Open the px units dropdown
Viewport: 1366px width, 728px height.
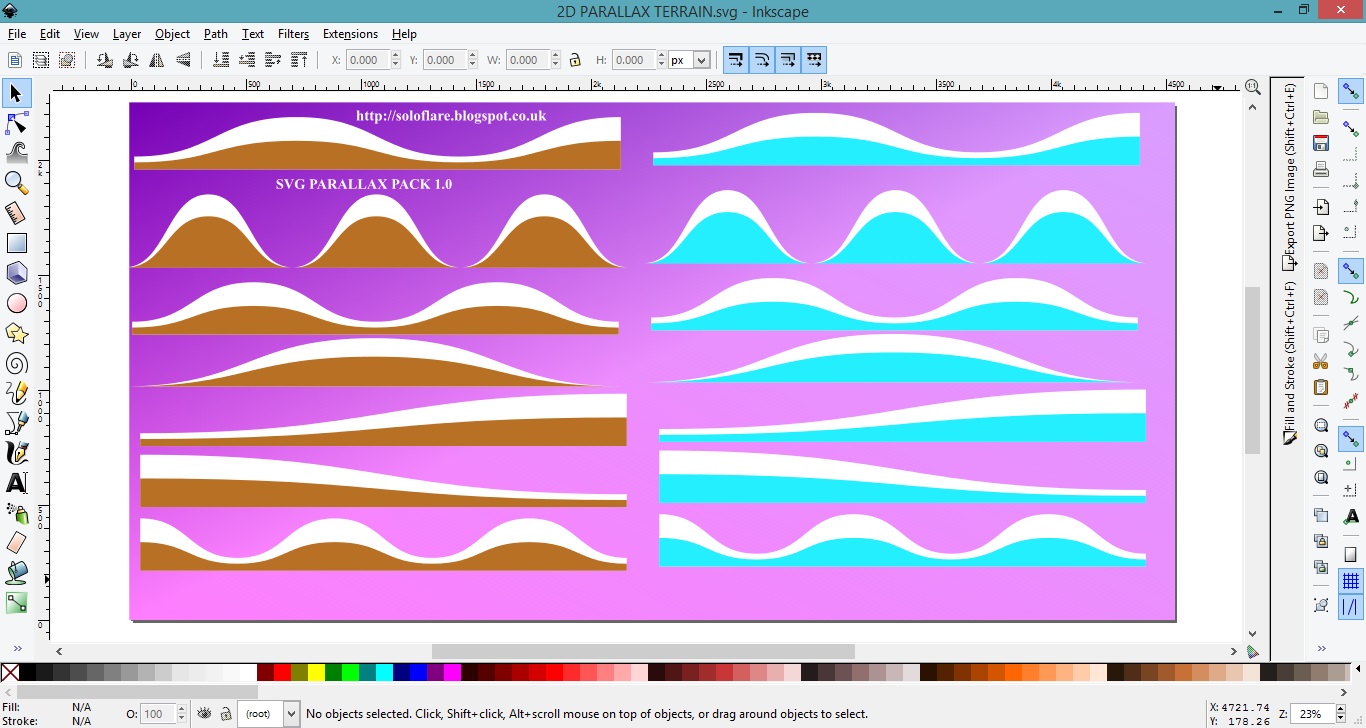(701, 60)
